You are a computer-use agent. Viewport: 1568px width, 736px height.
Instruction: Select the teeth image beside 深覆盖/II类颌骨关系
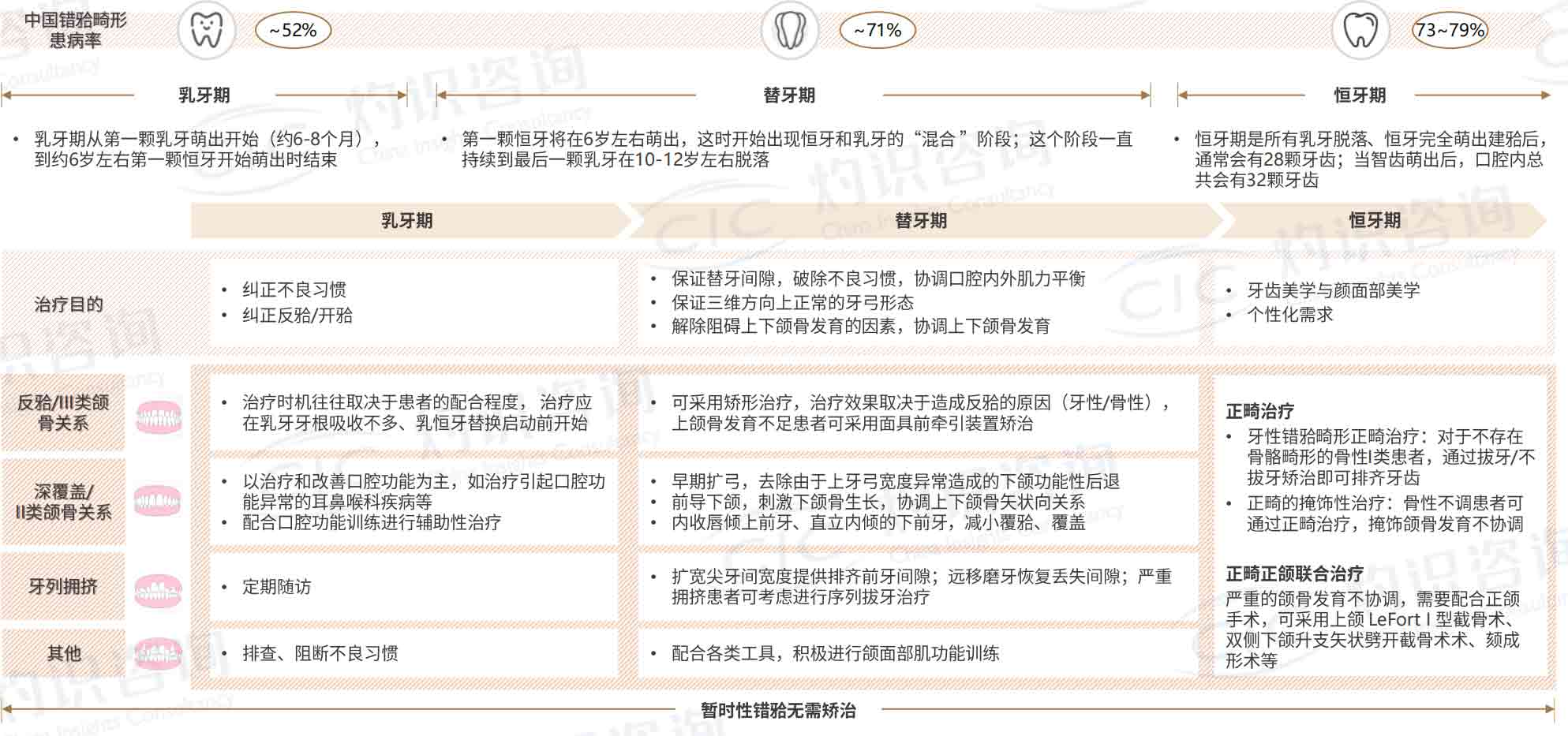click(x=158, y=501)
